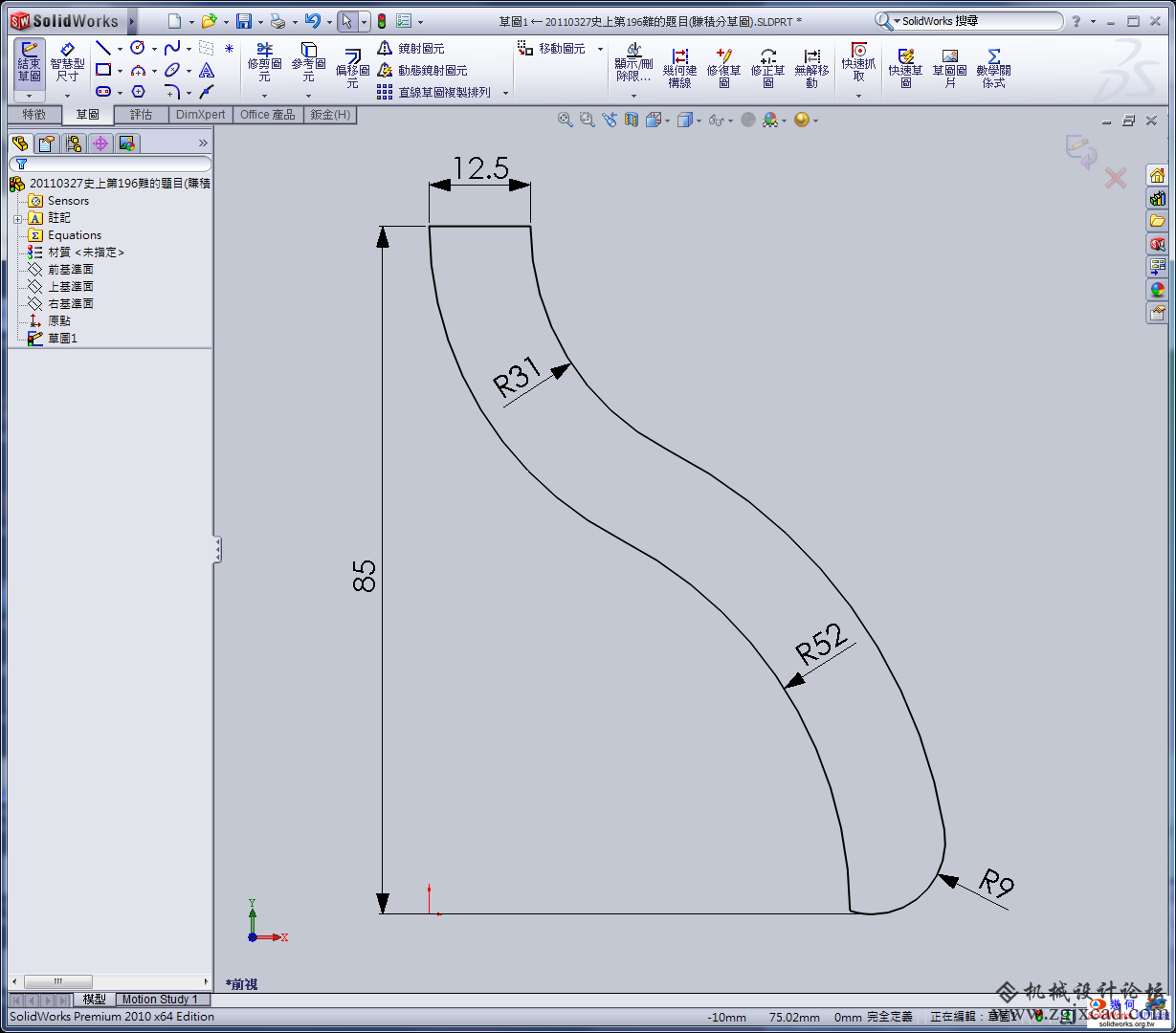Screen dimensions: 1176x1033
Task: Click the 快速抓取 quick snaps tool
Action: pos(858,62)
